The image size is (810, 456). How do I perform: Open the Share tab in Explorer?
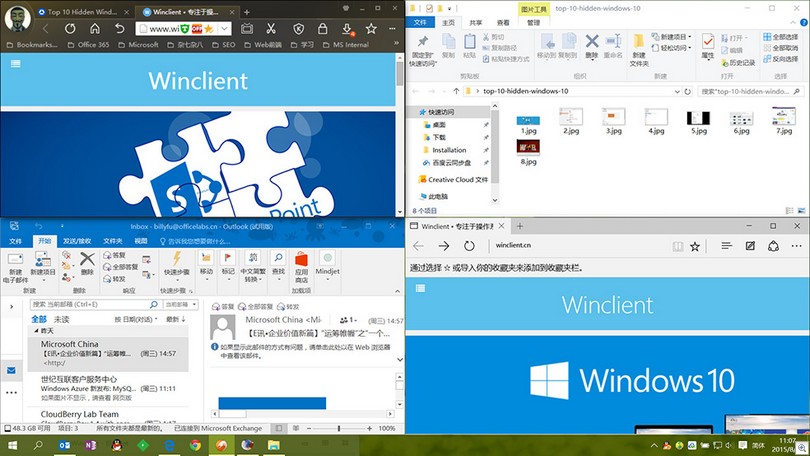[x=475, y=23]
